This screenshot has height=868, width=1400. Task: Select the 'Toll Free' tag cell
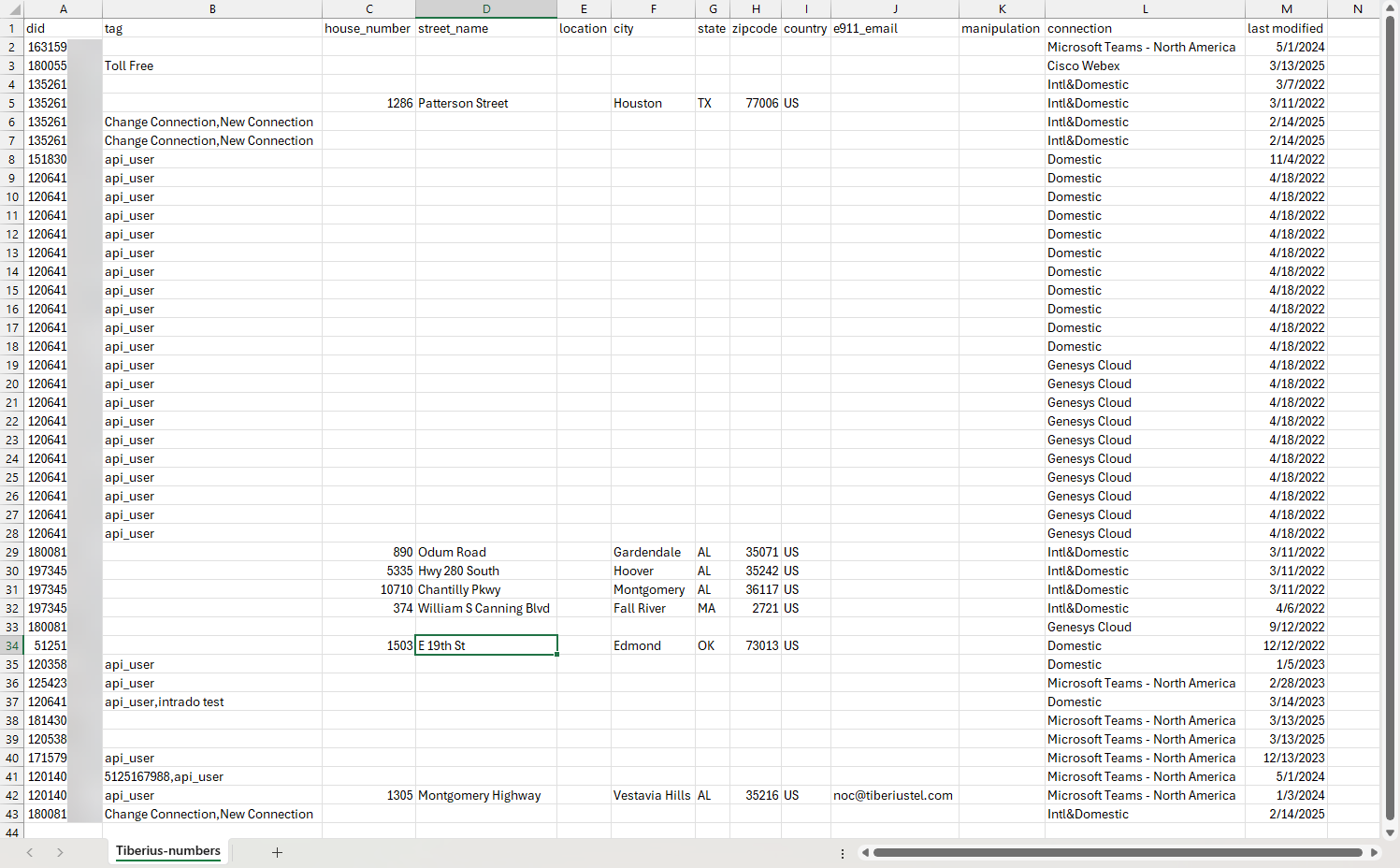click(x=212, y=65)
